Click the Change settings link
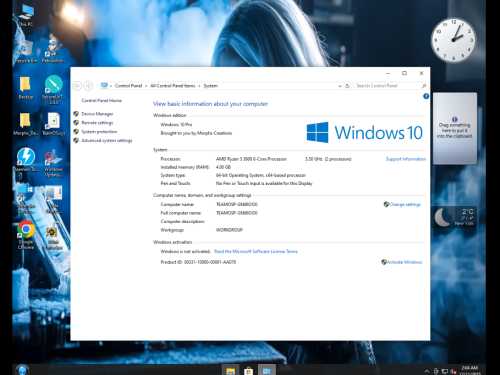The height and width of the screenshot is (375, 500). coord(405,205)
